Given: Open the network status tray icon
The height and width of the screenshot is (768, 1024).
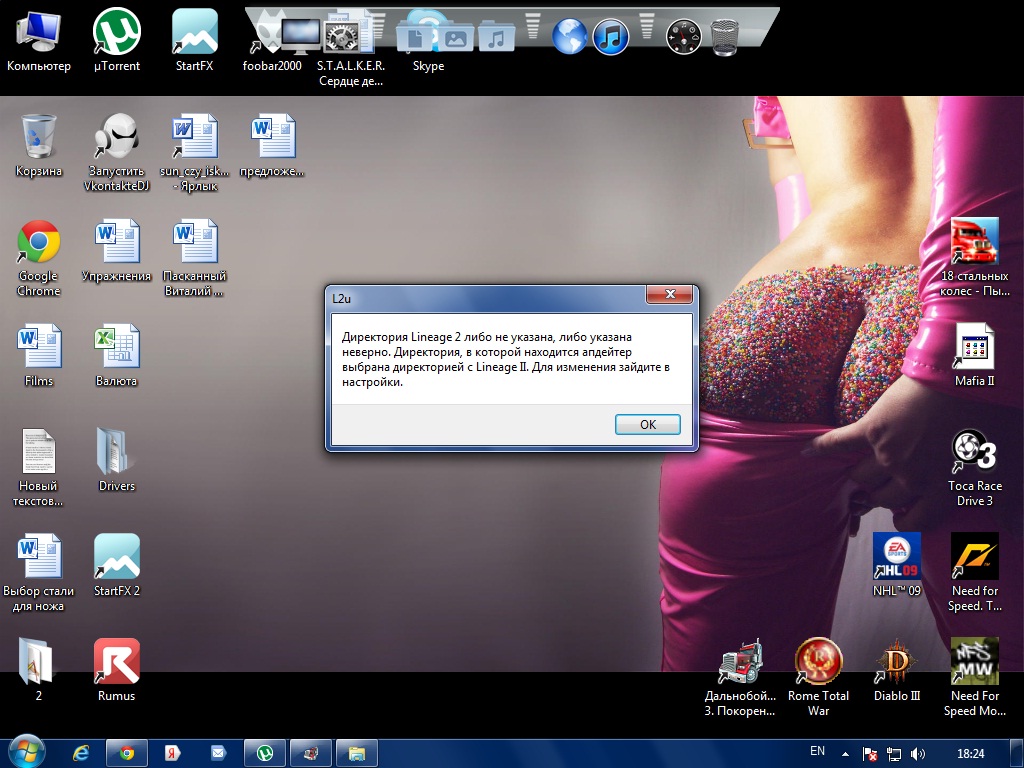Looking at the screenshot, I should [x=893, y=754].
